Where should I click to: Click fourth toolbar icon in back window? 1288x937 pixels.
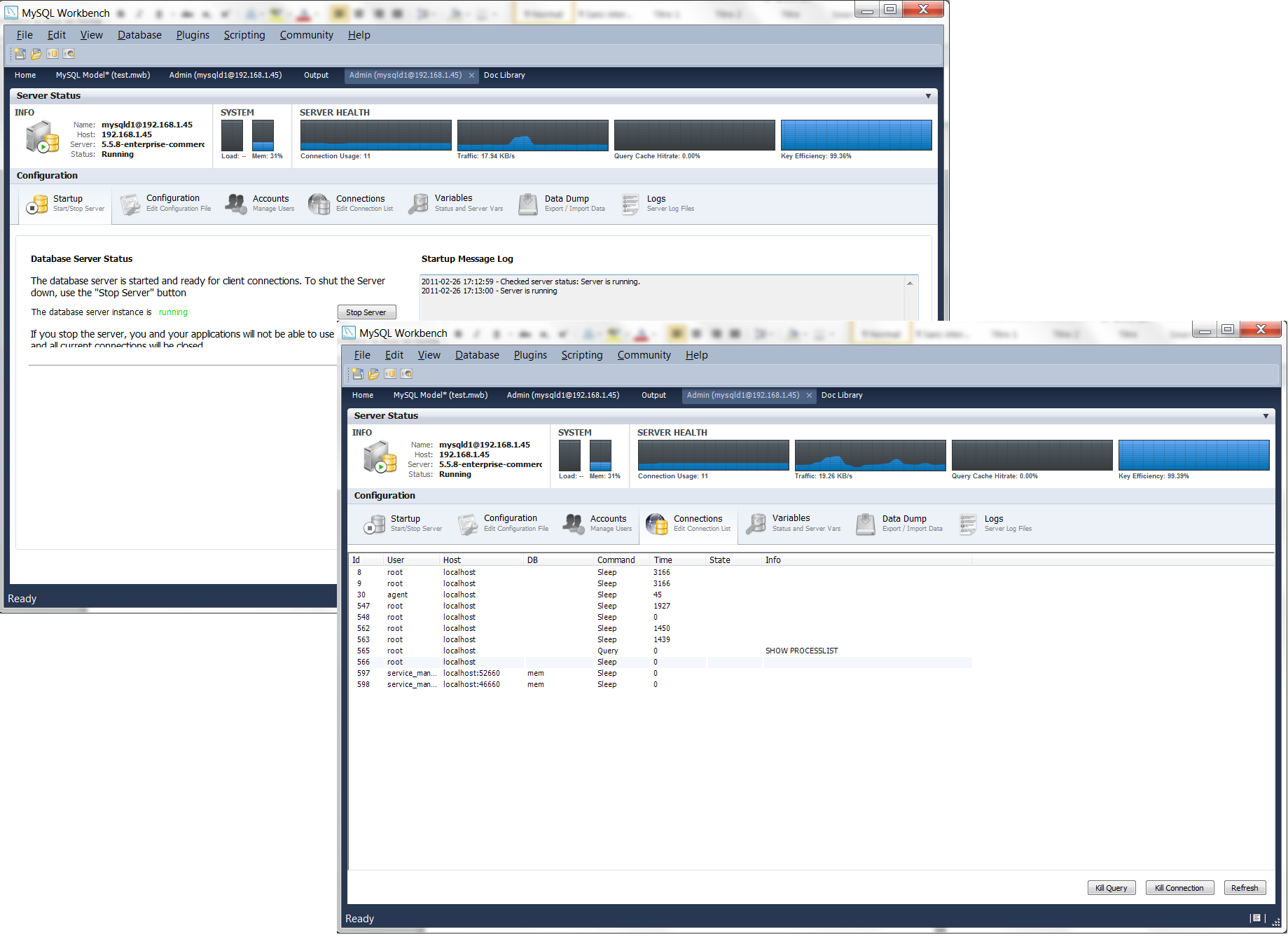point(69,54)
